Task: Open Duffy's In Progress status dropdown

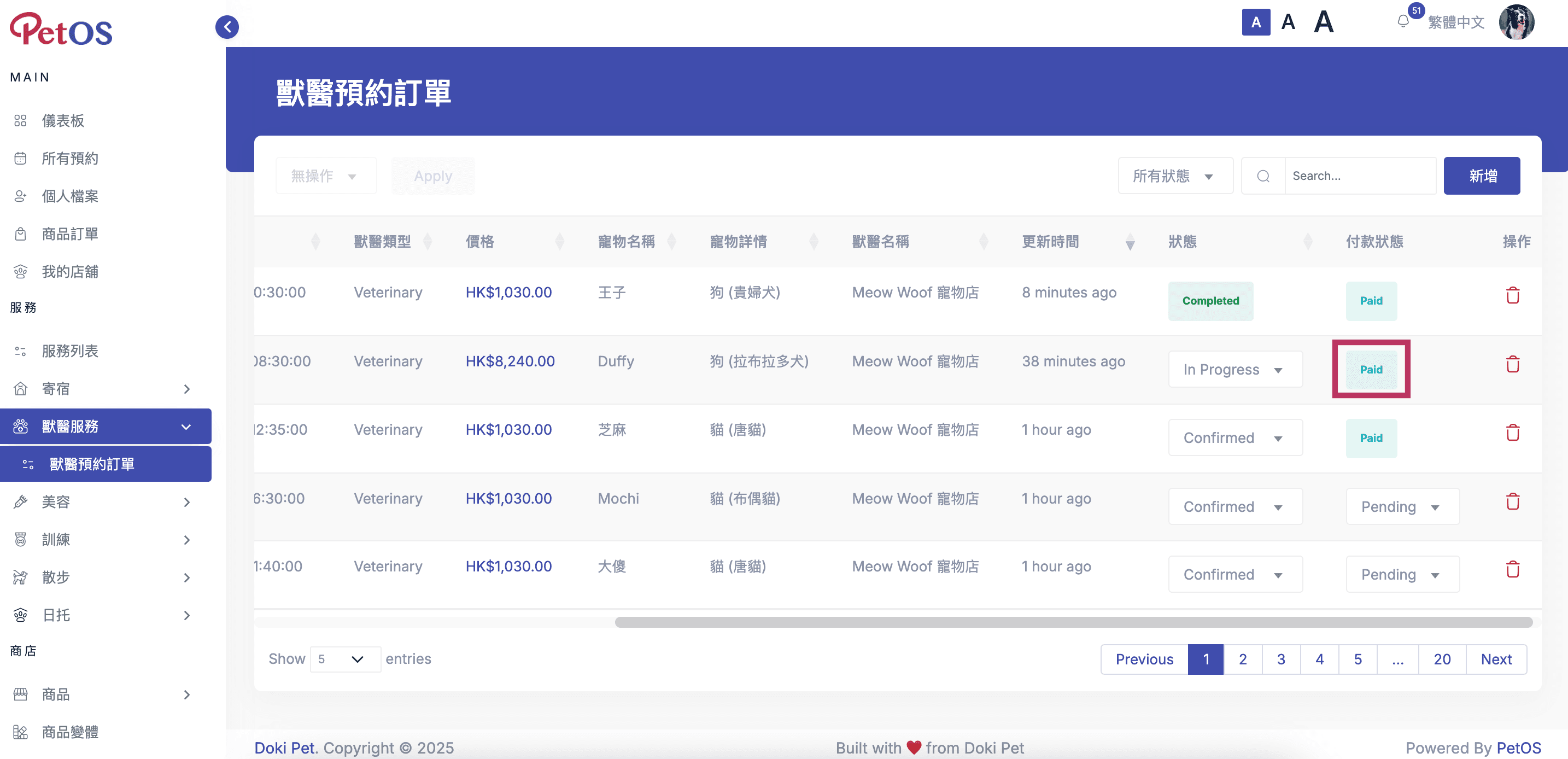Action: click(x=1235, y=370)
